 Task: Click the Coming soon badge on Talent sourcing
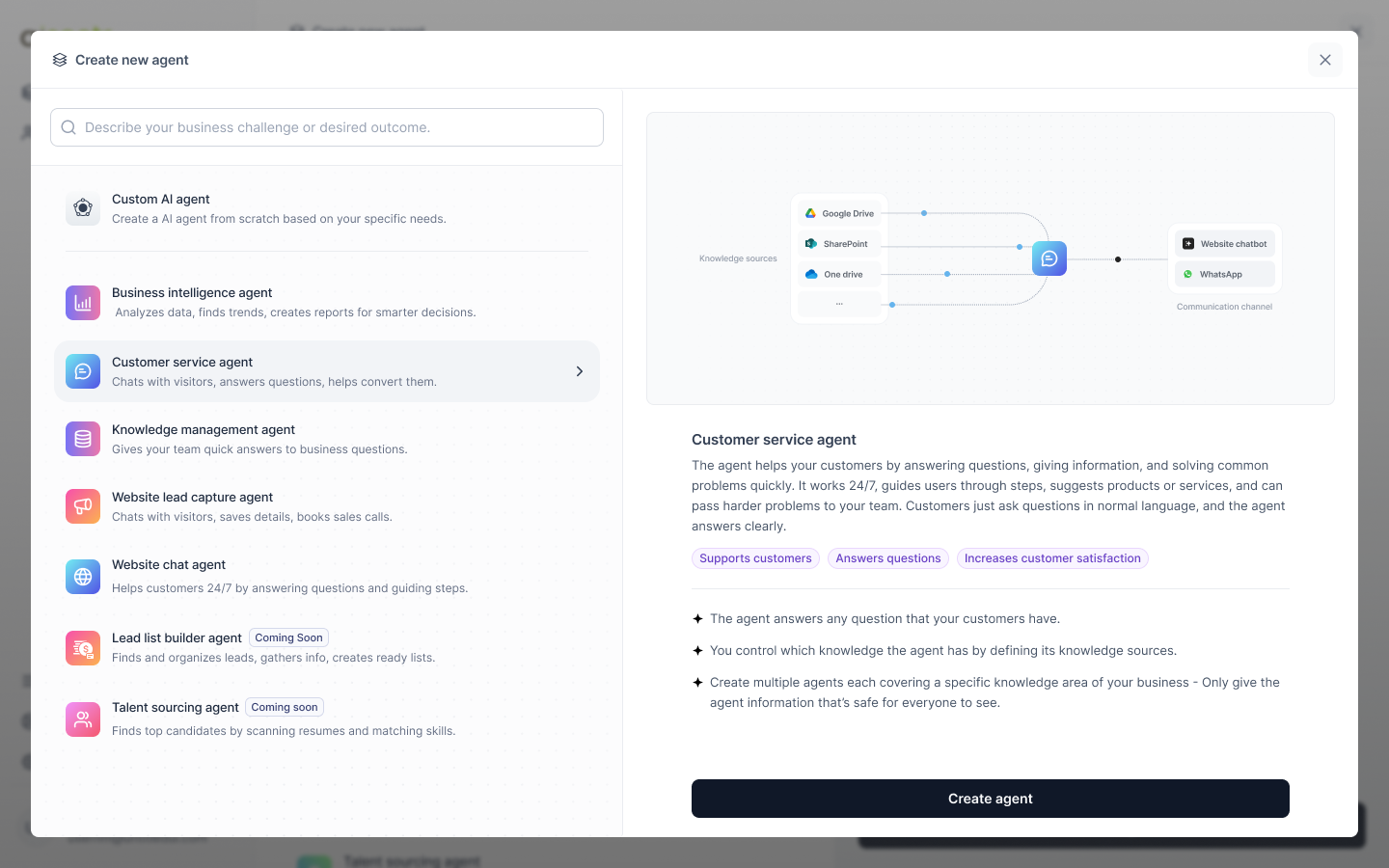click(x=285, y=707)
